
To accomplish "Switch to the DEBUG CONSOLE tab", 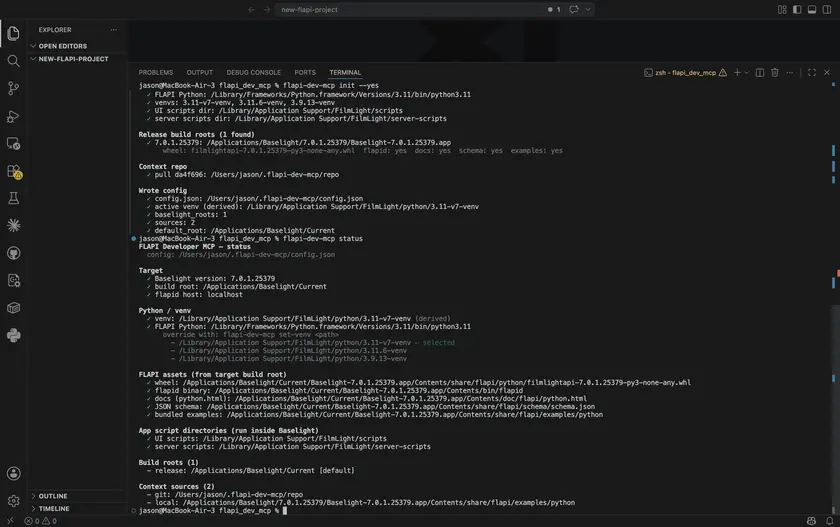I will (253, 72).
